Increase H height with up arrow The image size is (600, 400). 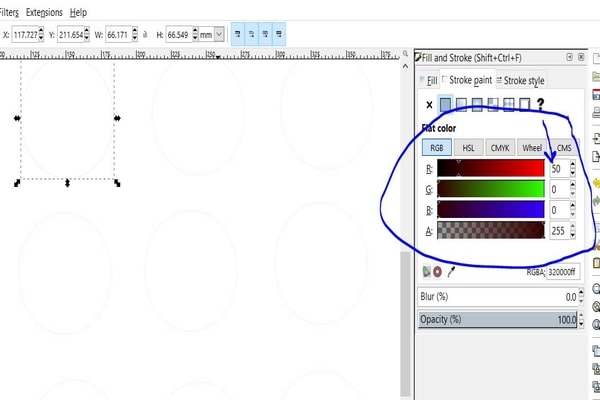tap(195, 31)
